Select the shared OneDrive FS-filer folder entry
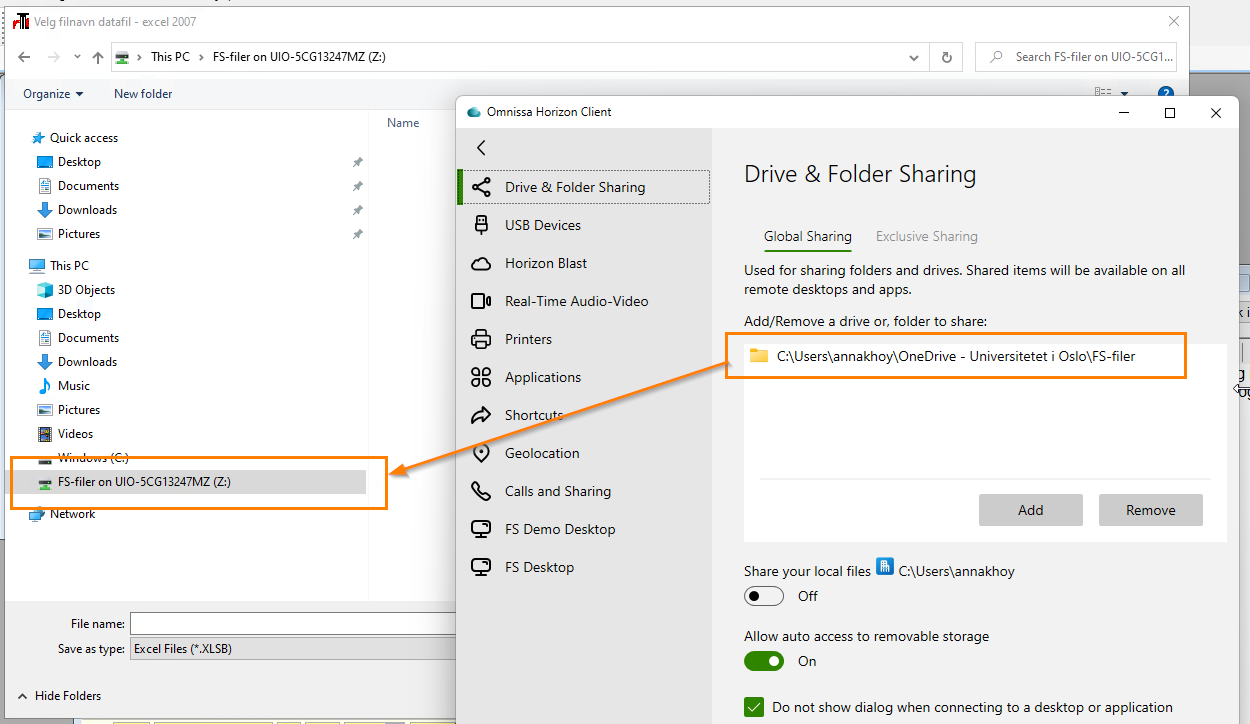The width and height of the screenshot is (1250, 724). coord(985,356)
